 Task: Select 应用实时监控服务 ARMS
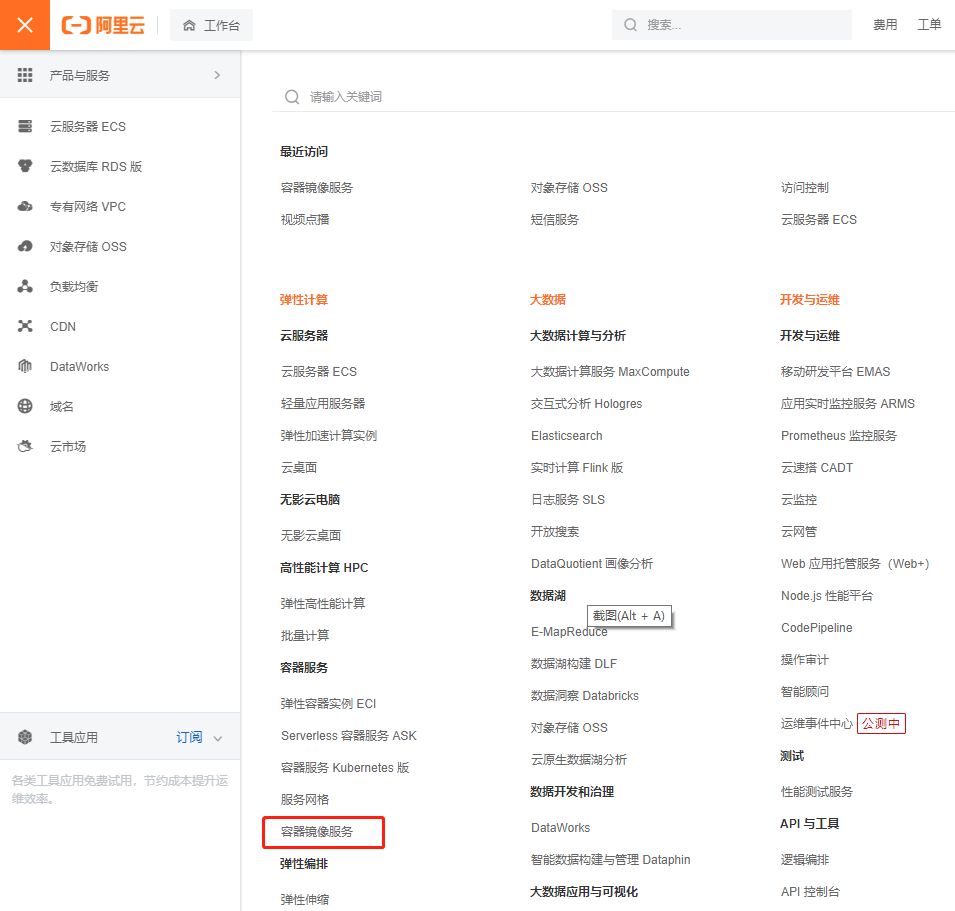click(x=848, y=404)
